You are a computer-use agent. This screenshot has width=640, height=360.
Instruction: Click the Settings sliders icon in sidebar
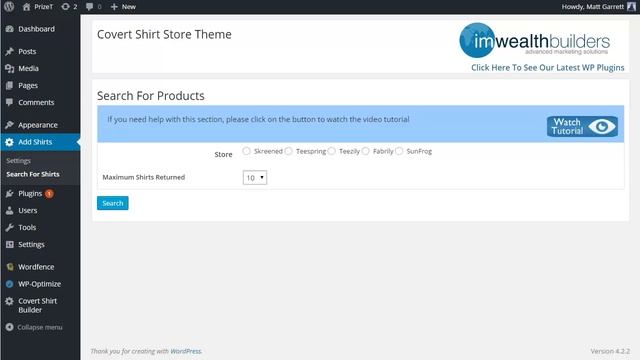[x=10, y=244]
